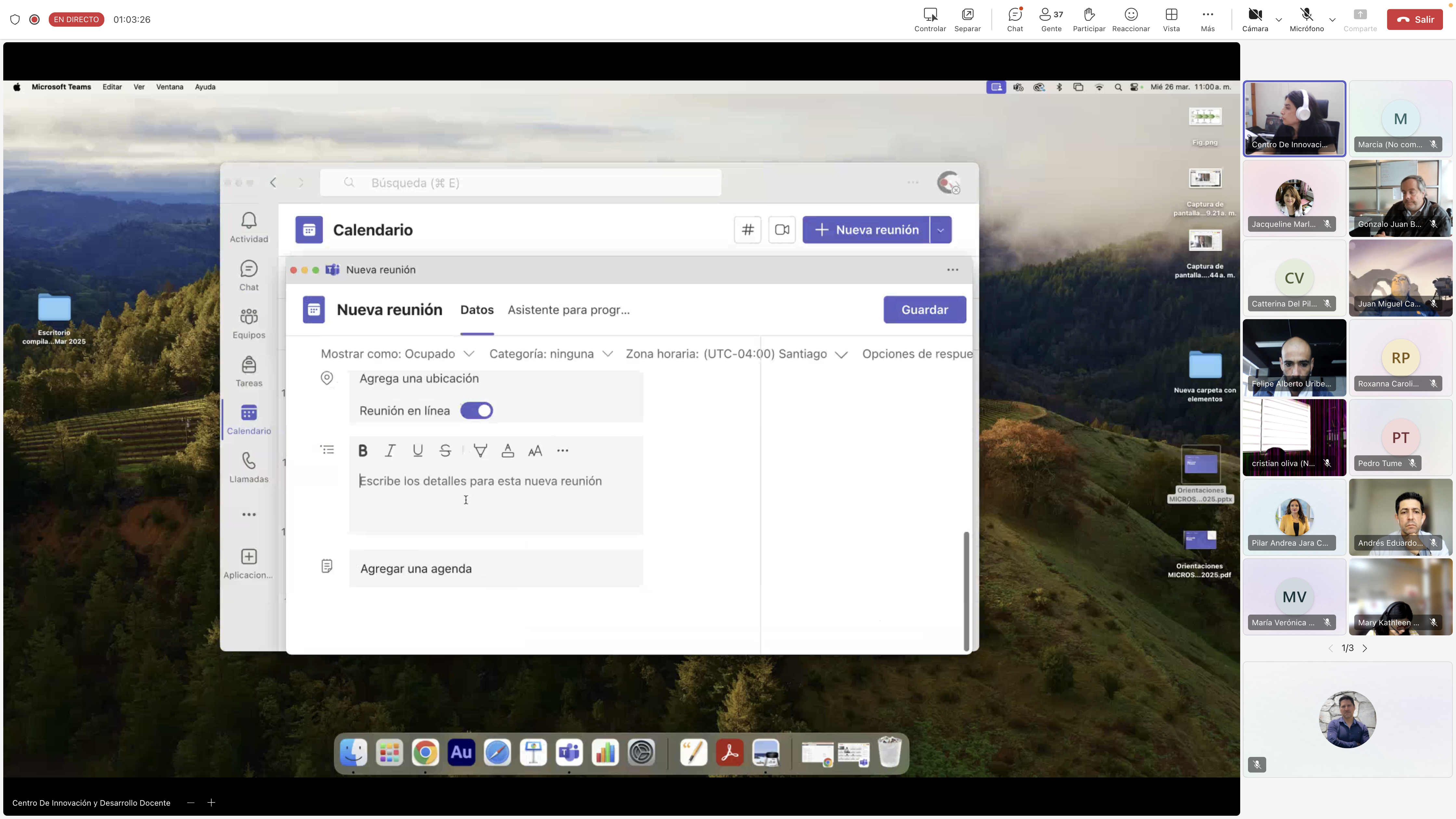Open the Controlar remote control option

tap(930, 20)
